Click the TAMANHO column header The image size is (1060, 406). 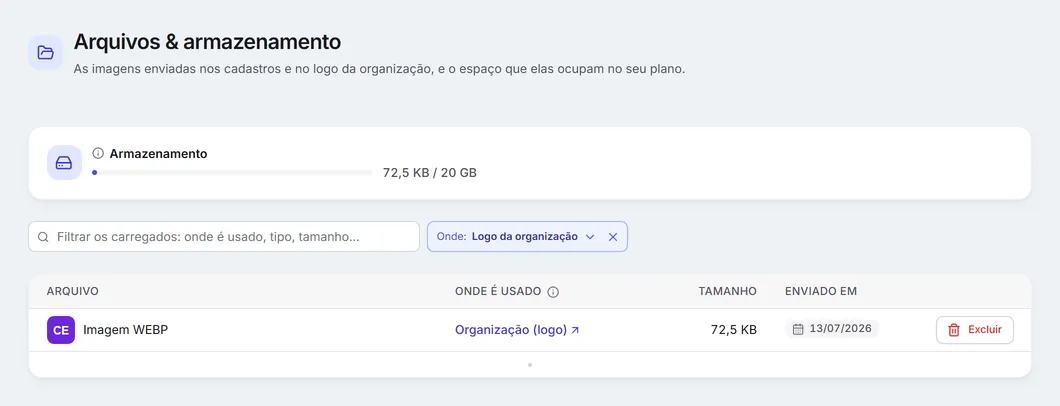(727, 291)
